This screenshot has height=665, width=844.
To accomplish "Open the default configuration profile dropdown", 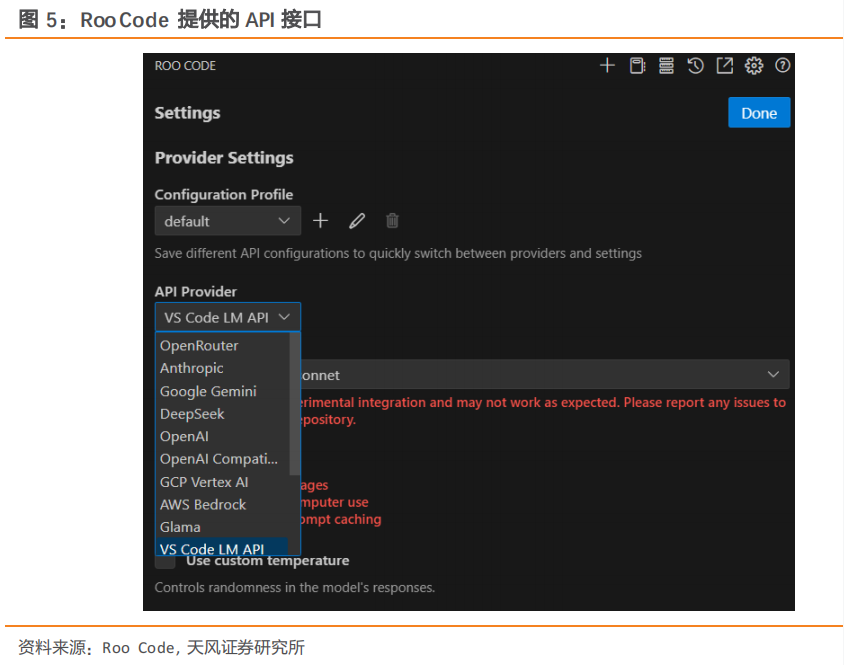I will point(227,221).
